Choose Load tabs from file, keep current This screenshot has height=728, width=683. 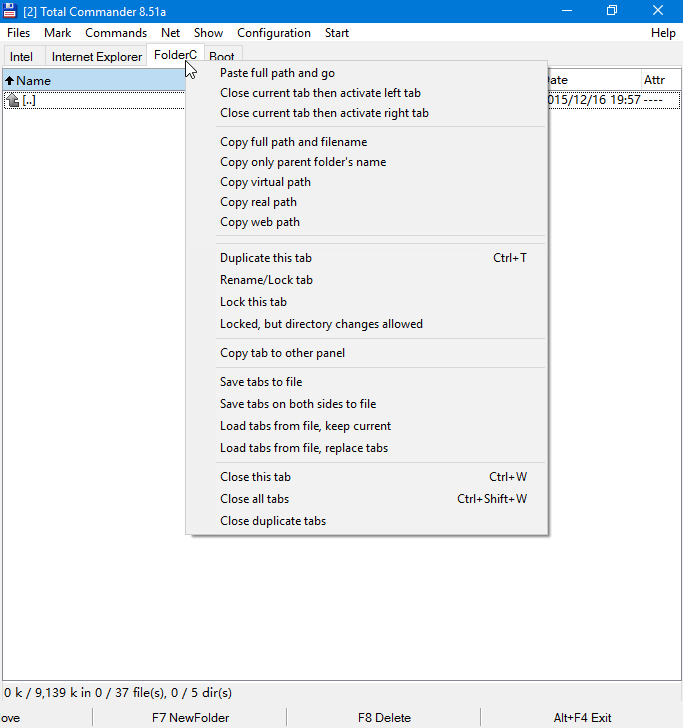(367, 426)
